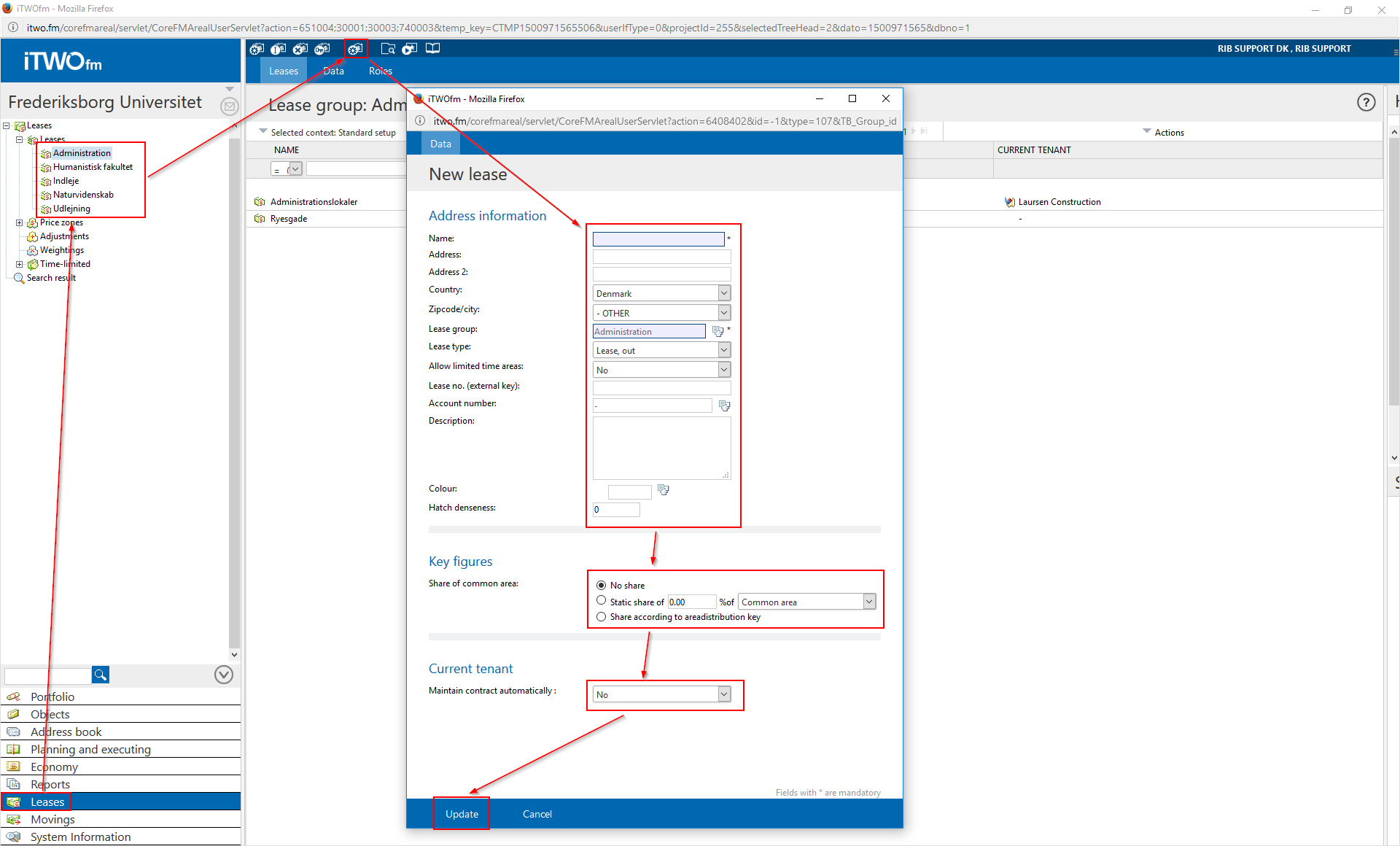1400x846 pixels.
Task: Click the lease group key icon
Action: [322, 49]
